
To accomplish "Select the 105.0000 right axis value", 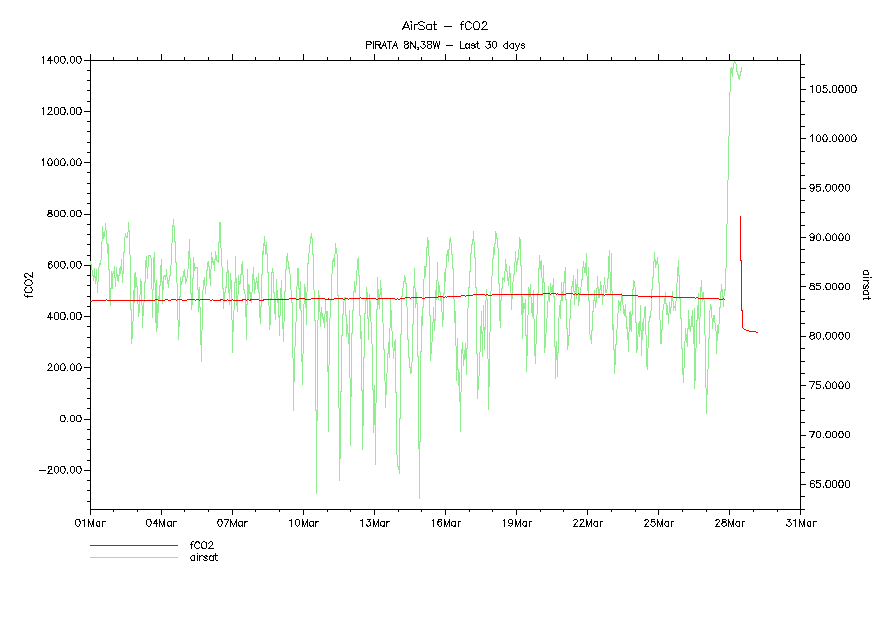I will [x=833, y=89].
